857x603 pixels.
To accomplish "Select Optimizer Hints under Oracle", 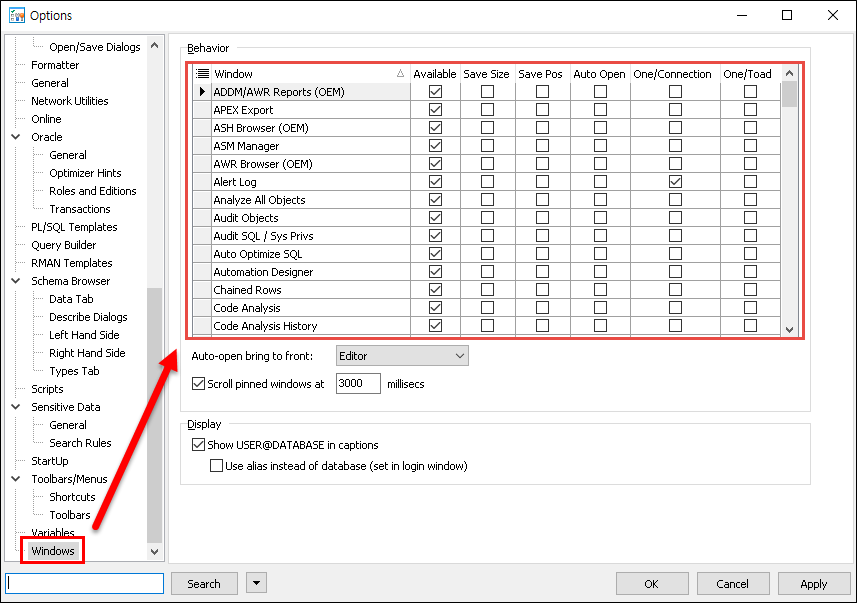I will coord(85,173).
